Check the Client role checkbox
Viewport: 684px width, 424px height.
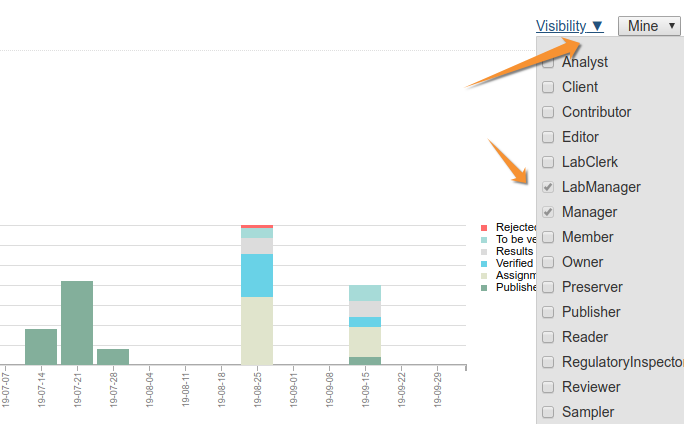[x=548, y=87]
